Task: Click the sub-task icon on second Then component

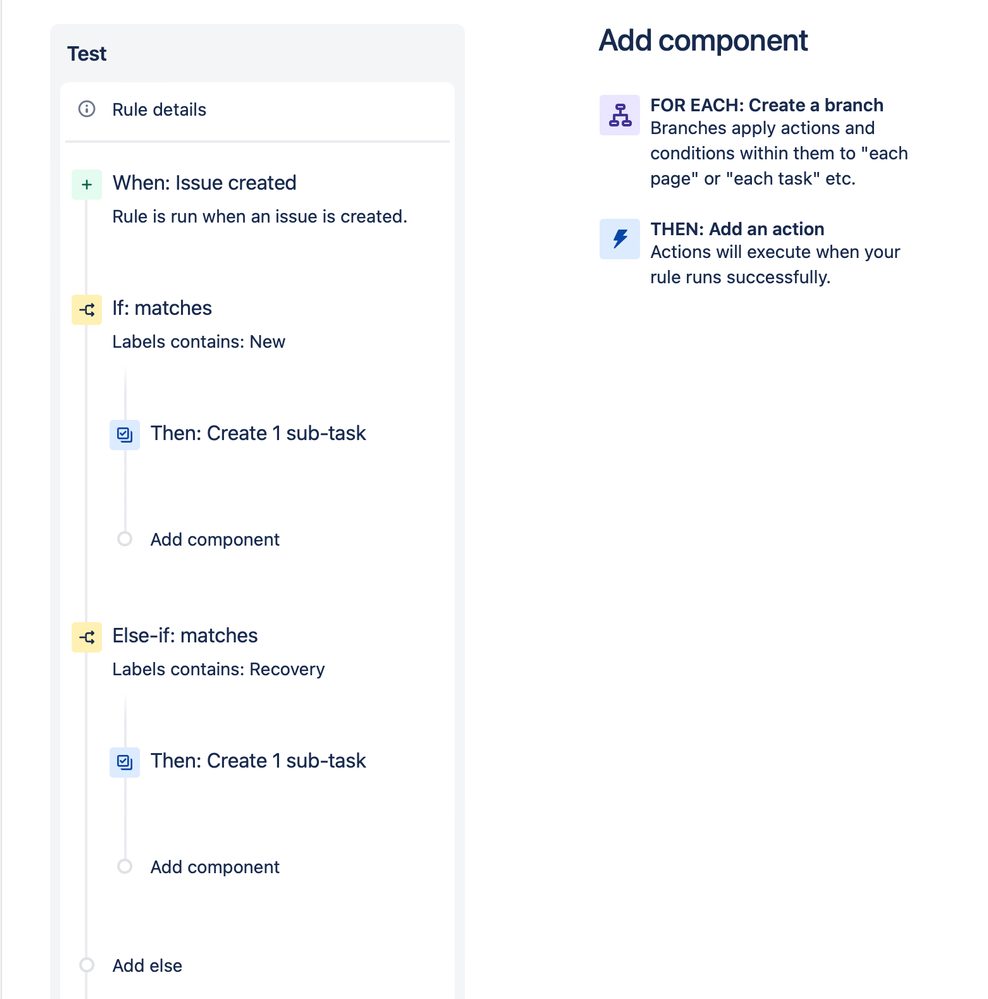Action: (124, 761)
